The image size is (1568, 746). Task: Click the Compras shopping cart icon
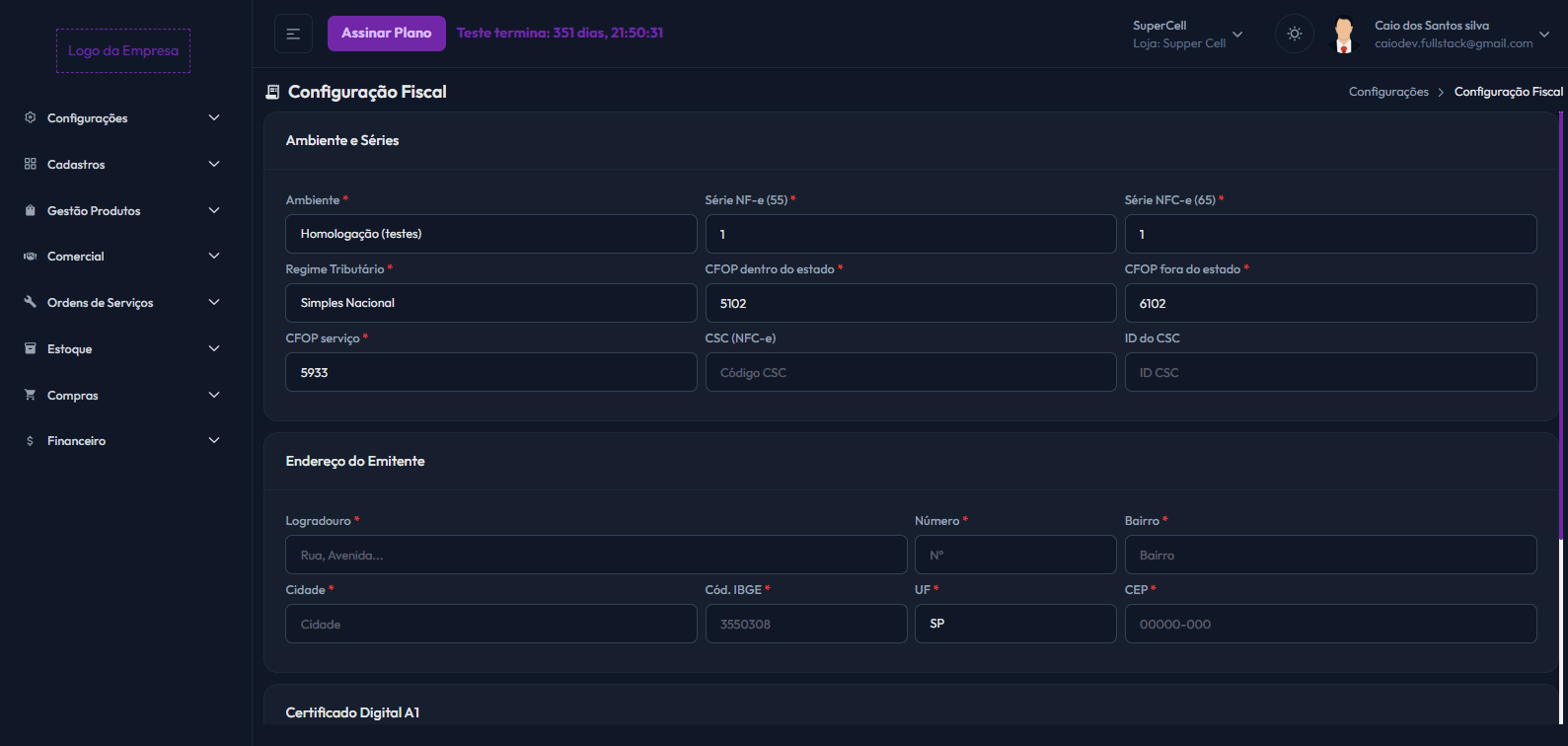click(x=30, y=395)
